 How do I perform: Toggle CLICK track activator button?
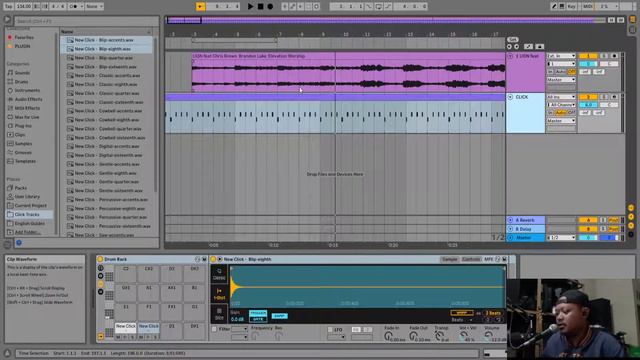(x=588, y=97)
